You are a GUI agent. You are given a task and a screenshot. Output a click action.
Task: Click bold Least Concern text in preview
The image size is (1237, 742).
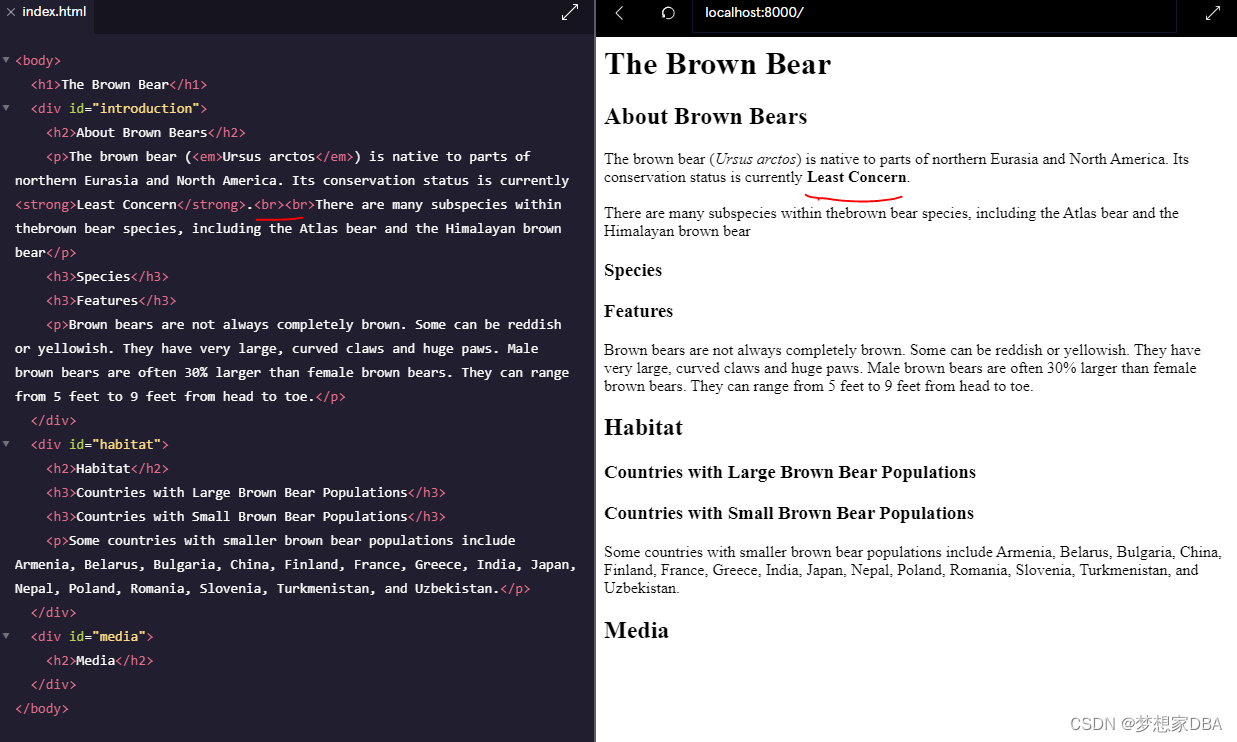coord(856,177)
